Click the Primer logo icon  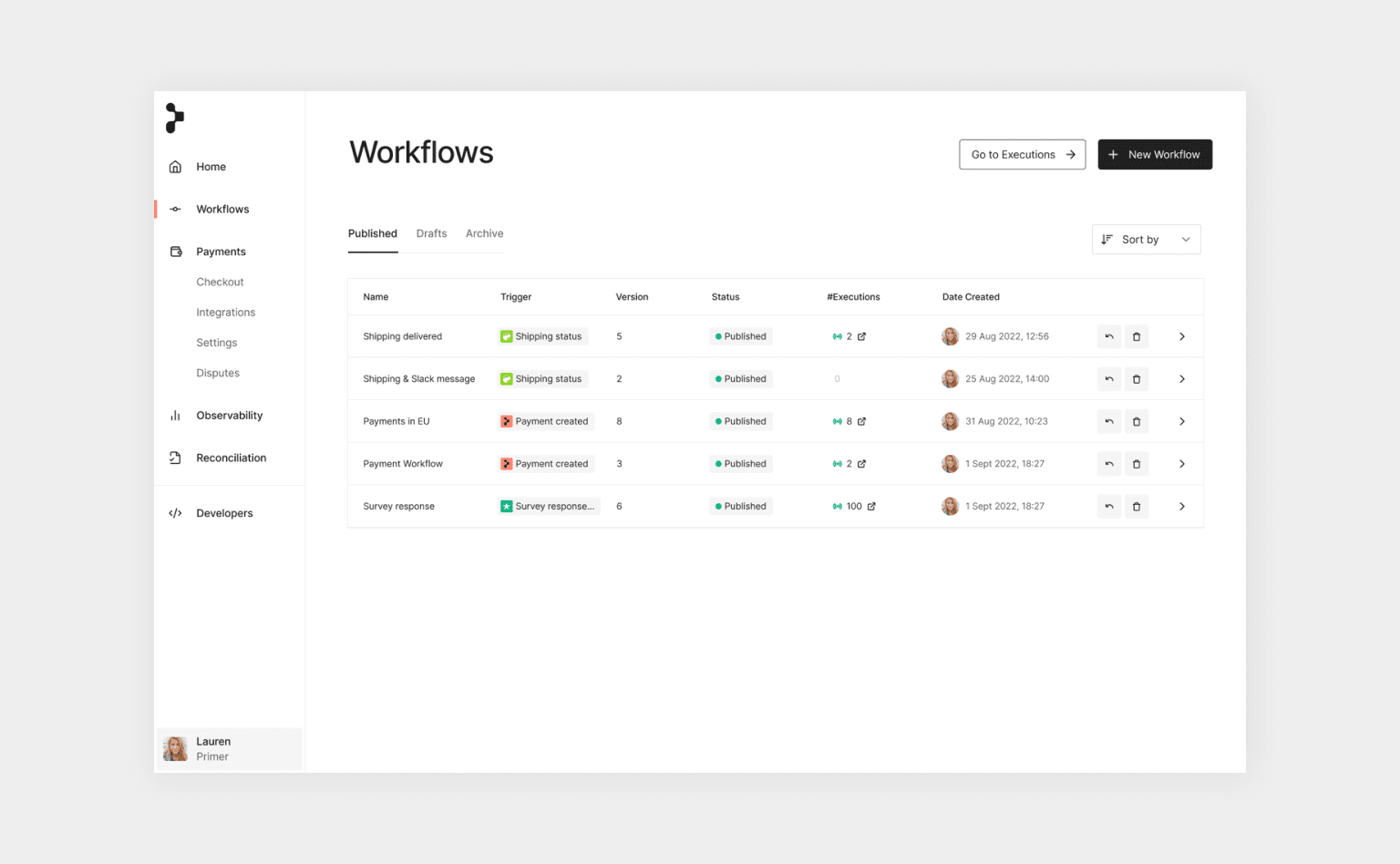tap(174, 118)
